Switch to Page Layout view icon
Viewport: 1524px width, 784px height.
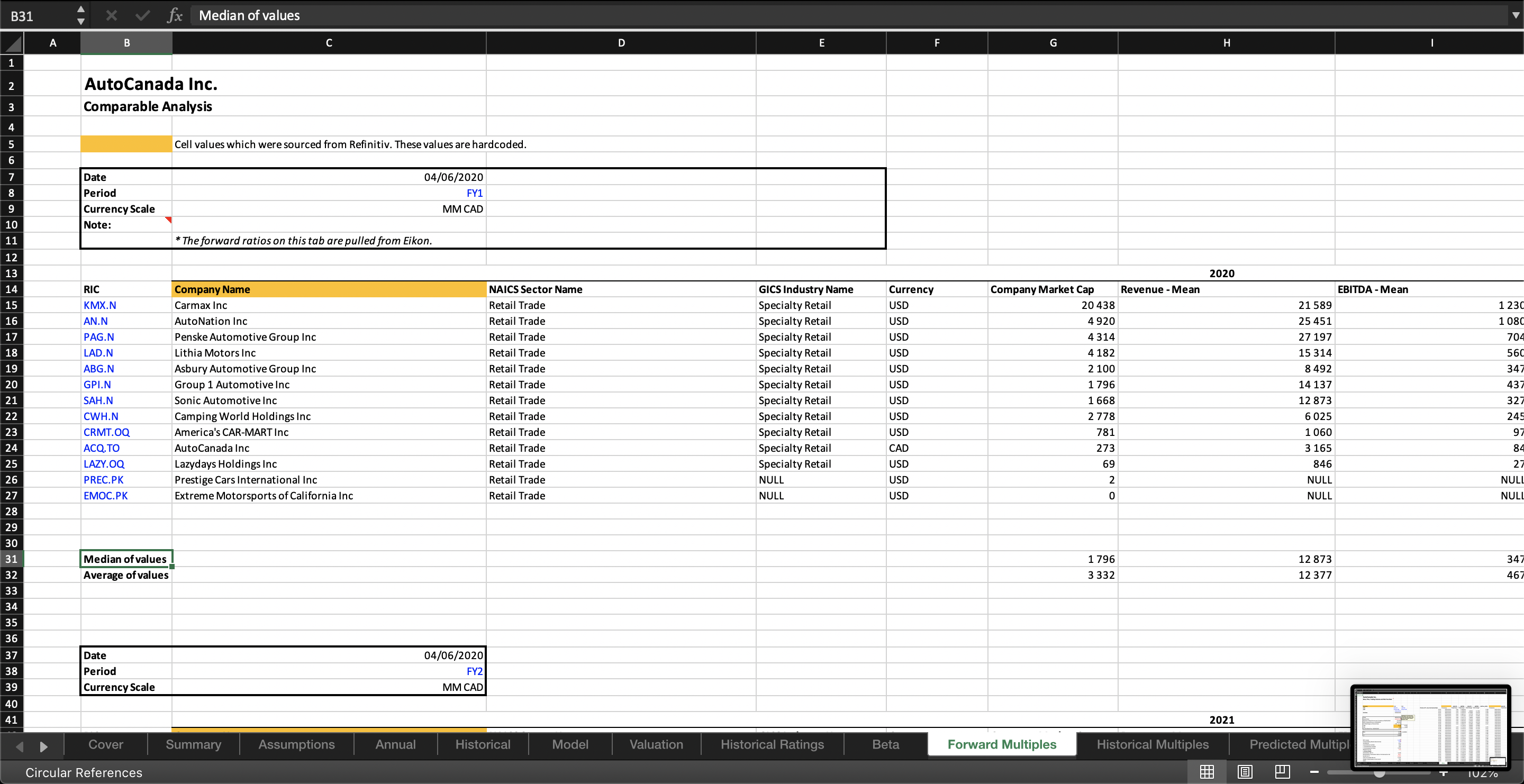[x=1245, y=772]
